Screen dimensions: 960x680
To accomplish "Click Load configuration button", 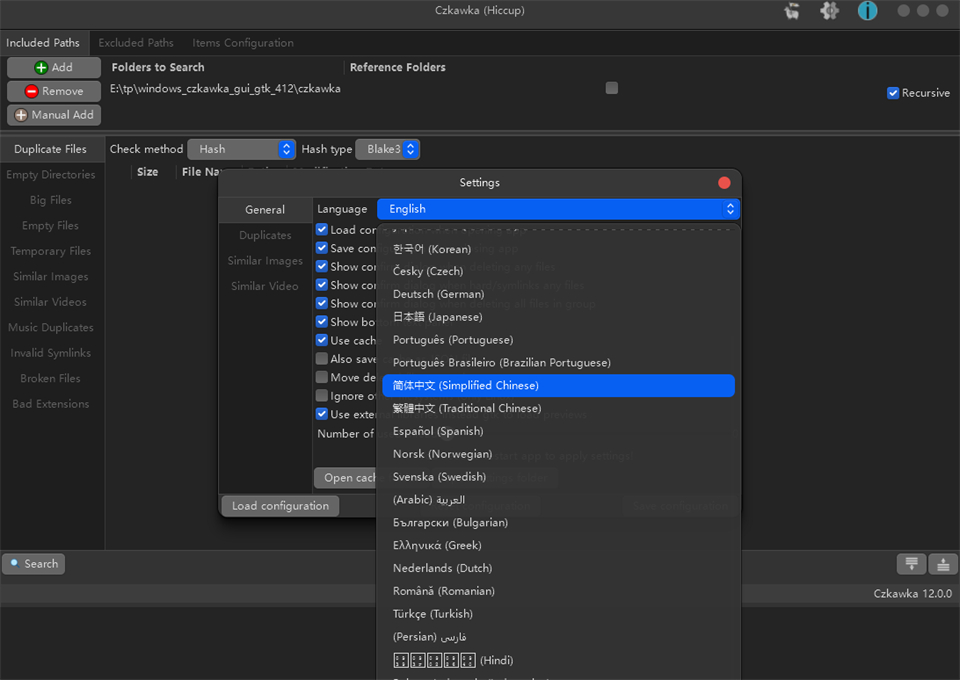I will (x=280, y=506).
